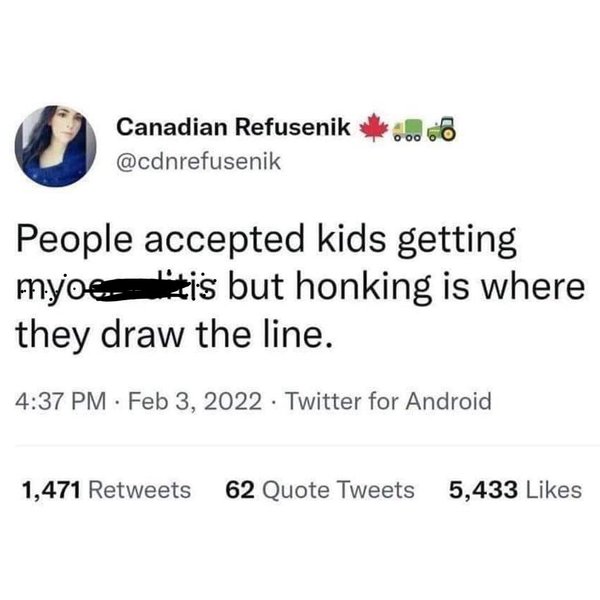Open the Canadian Refusenik display name
Viewport: 600px width, 600px height.
click(x=233, y=129)
